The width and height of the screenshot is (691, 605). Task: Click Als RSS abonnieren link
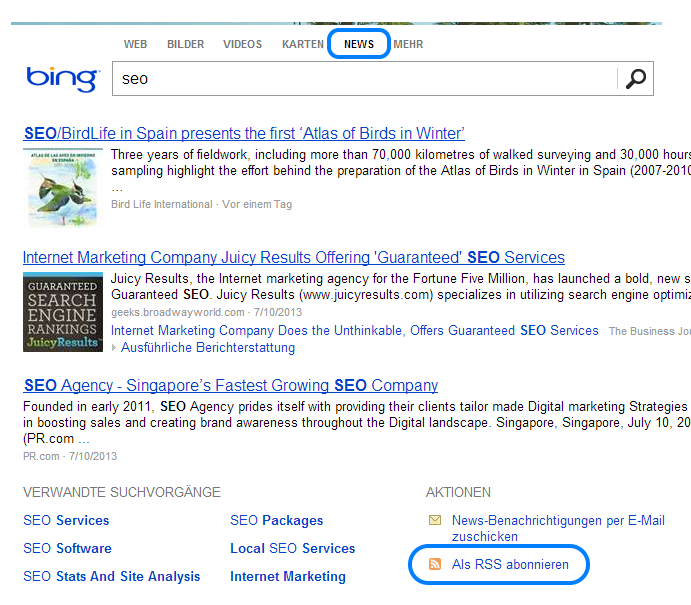[x=510, y=564]
